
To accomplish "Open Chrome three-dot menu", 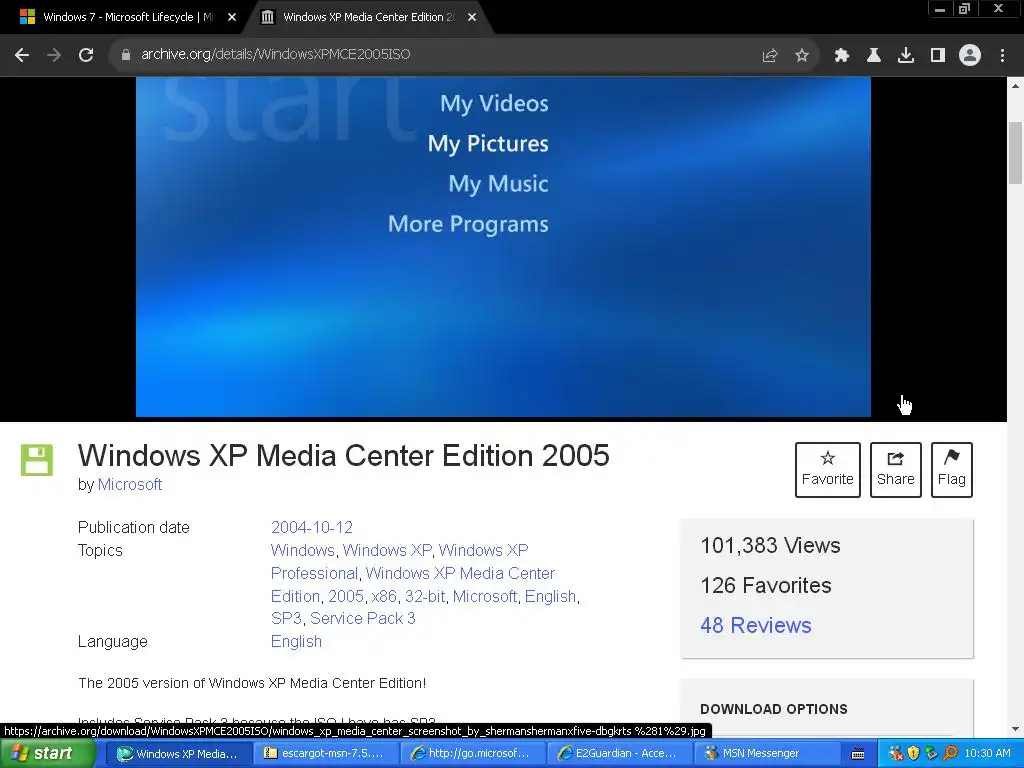I will point(1002,56).
